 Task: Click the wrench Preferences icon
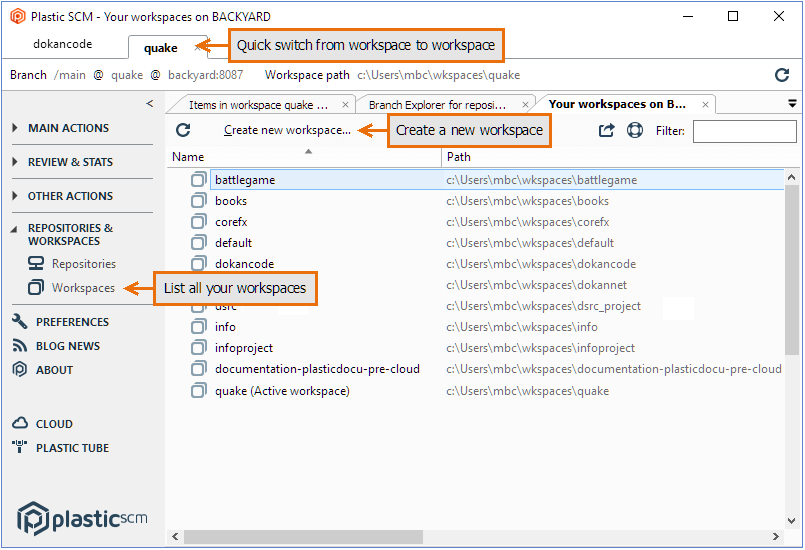[x=20, y=321]
